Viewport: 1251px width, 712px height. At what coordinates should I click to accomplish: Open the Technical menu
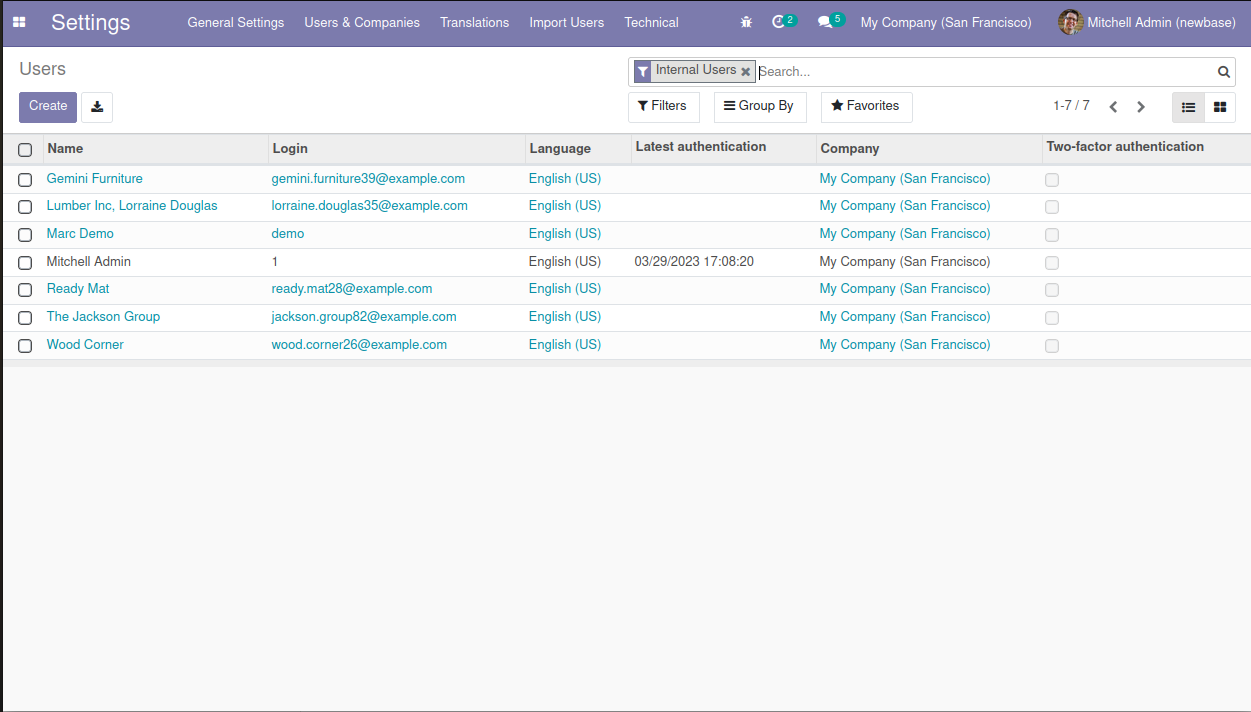click(651, 22)
